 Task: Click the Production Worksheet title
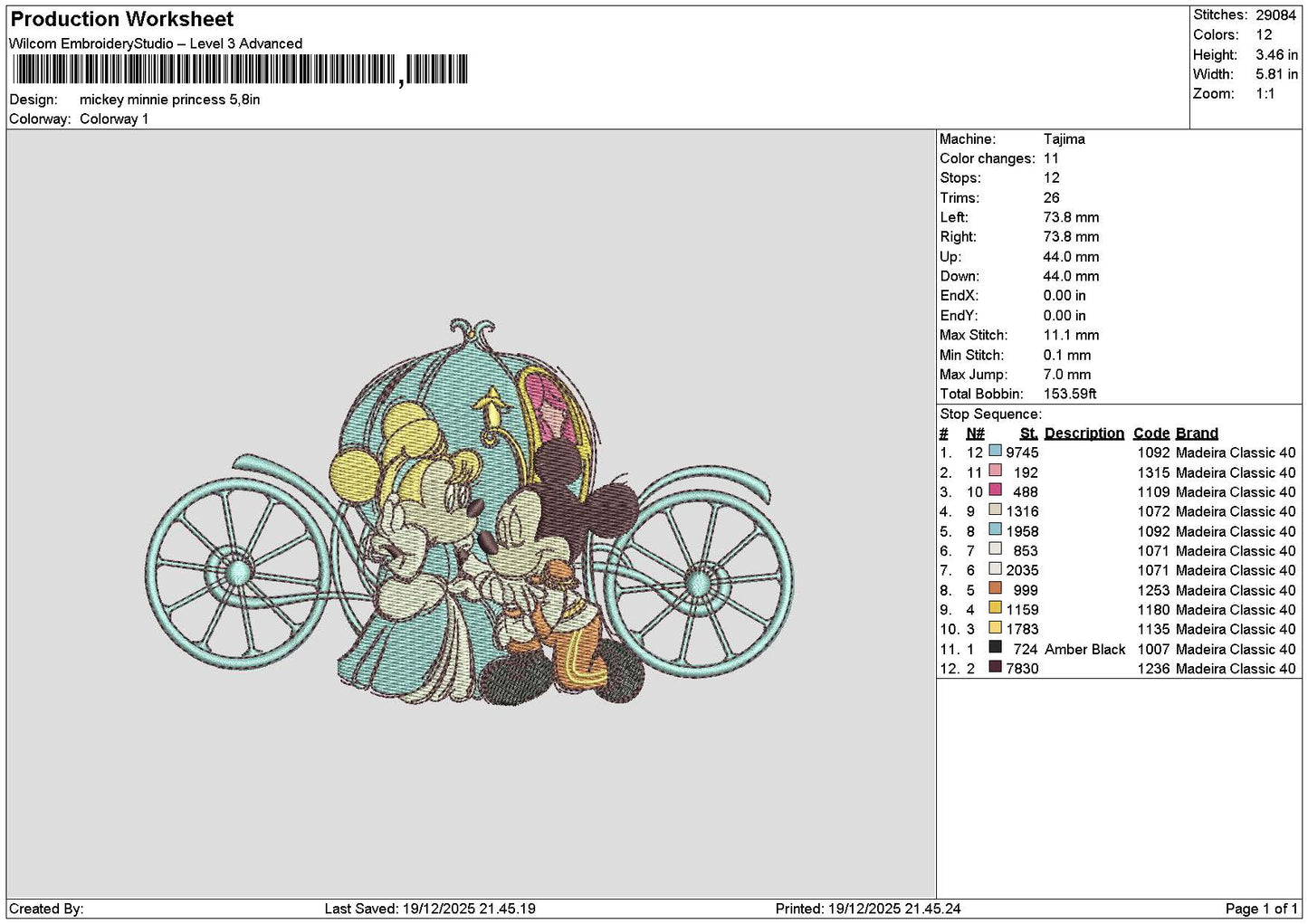pos(122,19)
